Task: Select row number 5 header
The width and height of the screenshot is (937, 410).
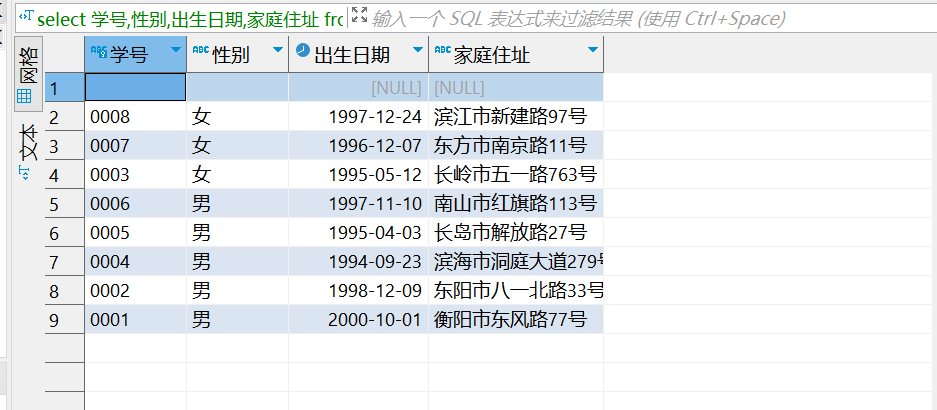Action: click(x=65, y=204)
